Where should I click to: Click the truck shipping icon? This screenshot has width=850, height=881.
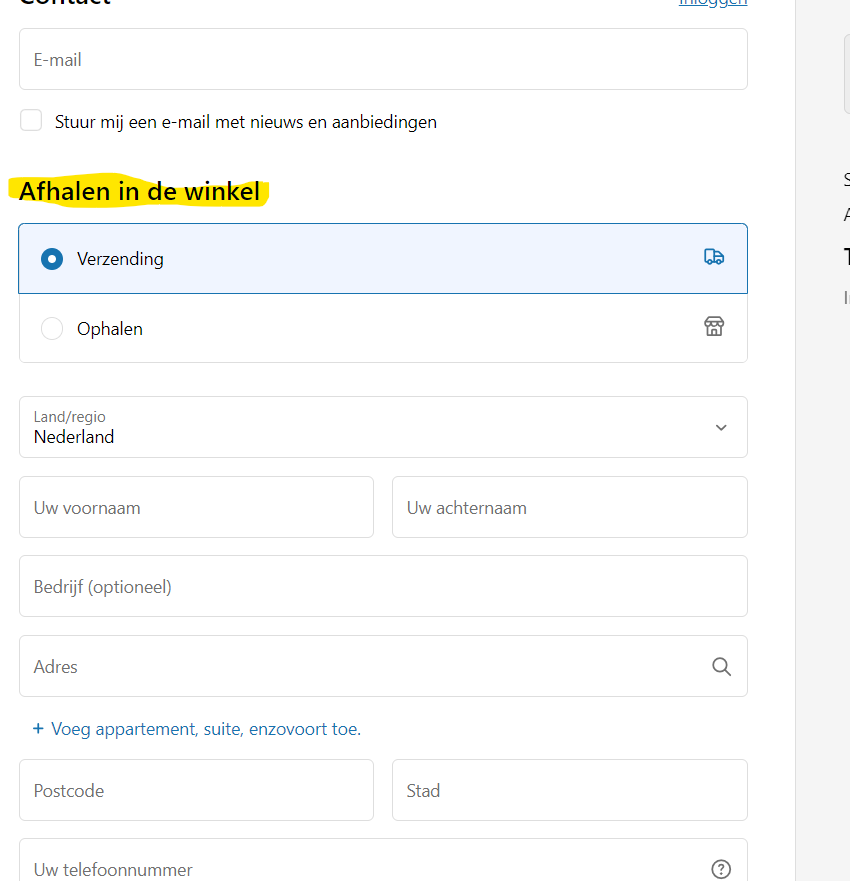click(714, 257)
